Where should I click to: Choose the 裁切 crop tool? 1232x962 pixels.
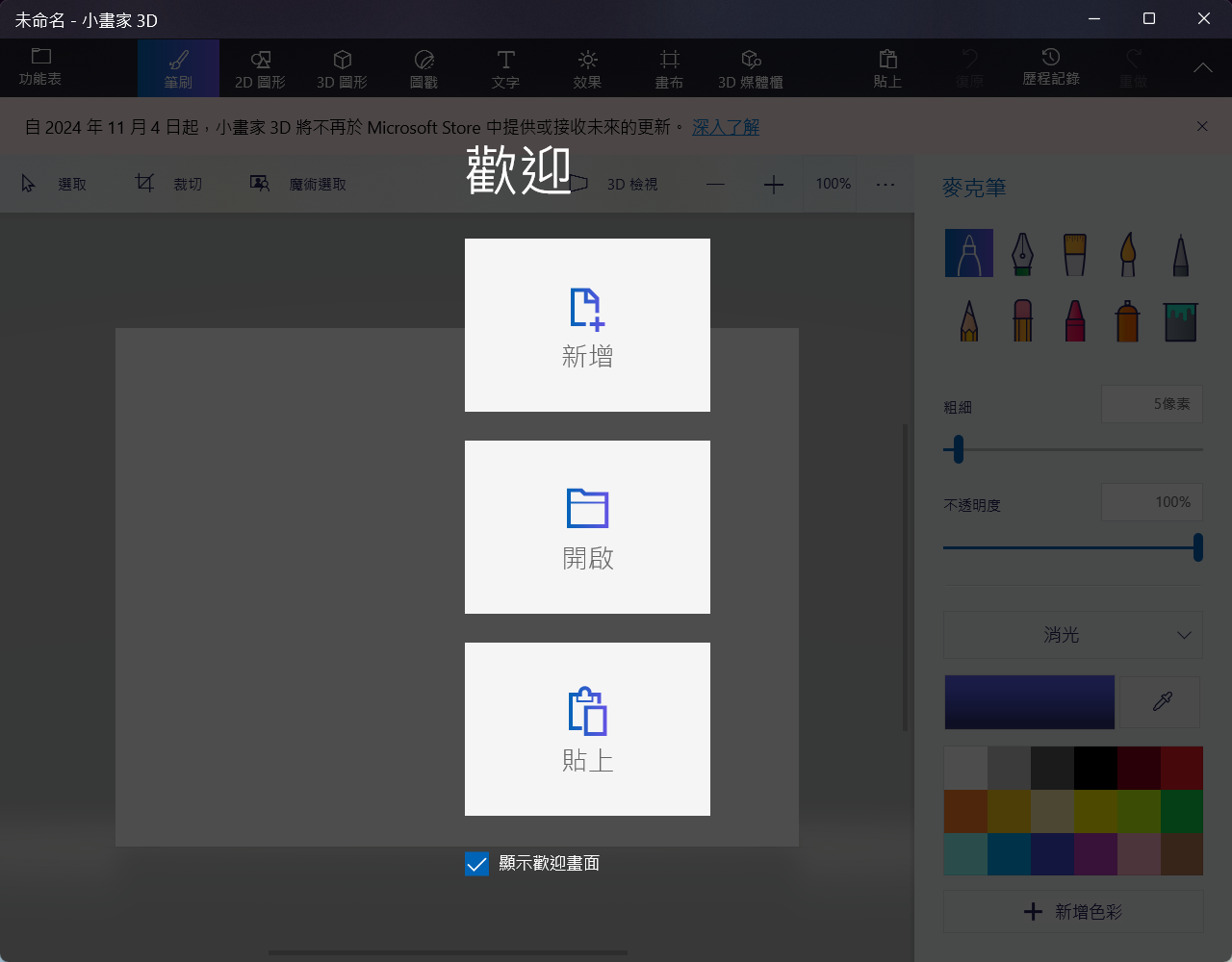169,184
